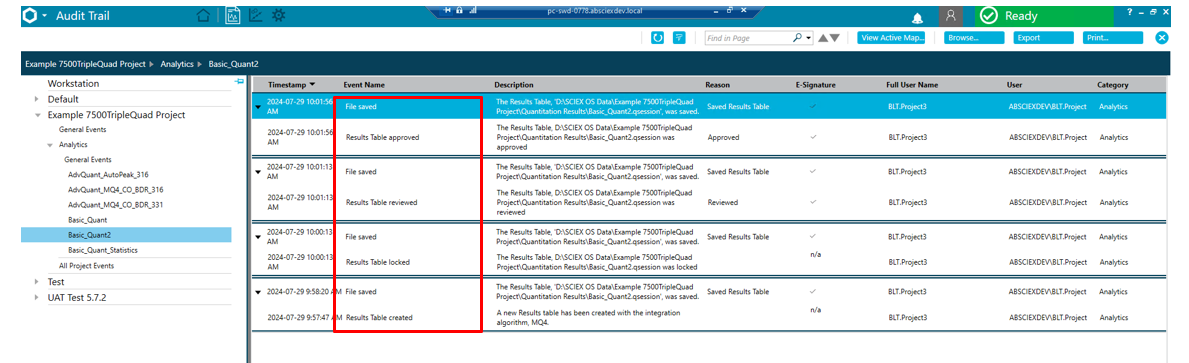This screenshot has width=1189, height=363.
Task: Collapse the 10:00:13 File saved group
Action: (x=258, y=236)
